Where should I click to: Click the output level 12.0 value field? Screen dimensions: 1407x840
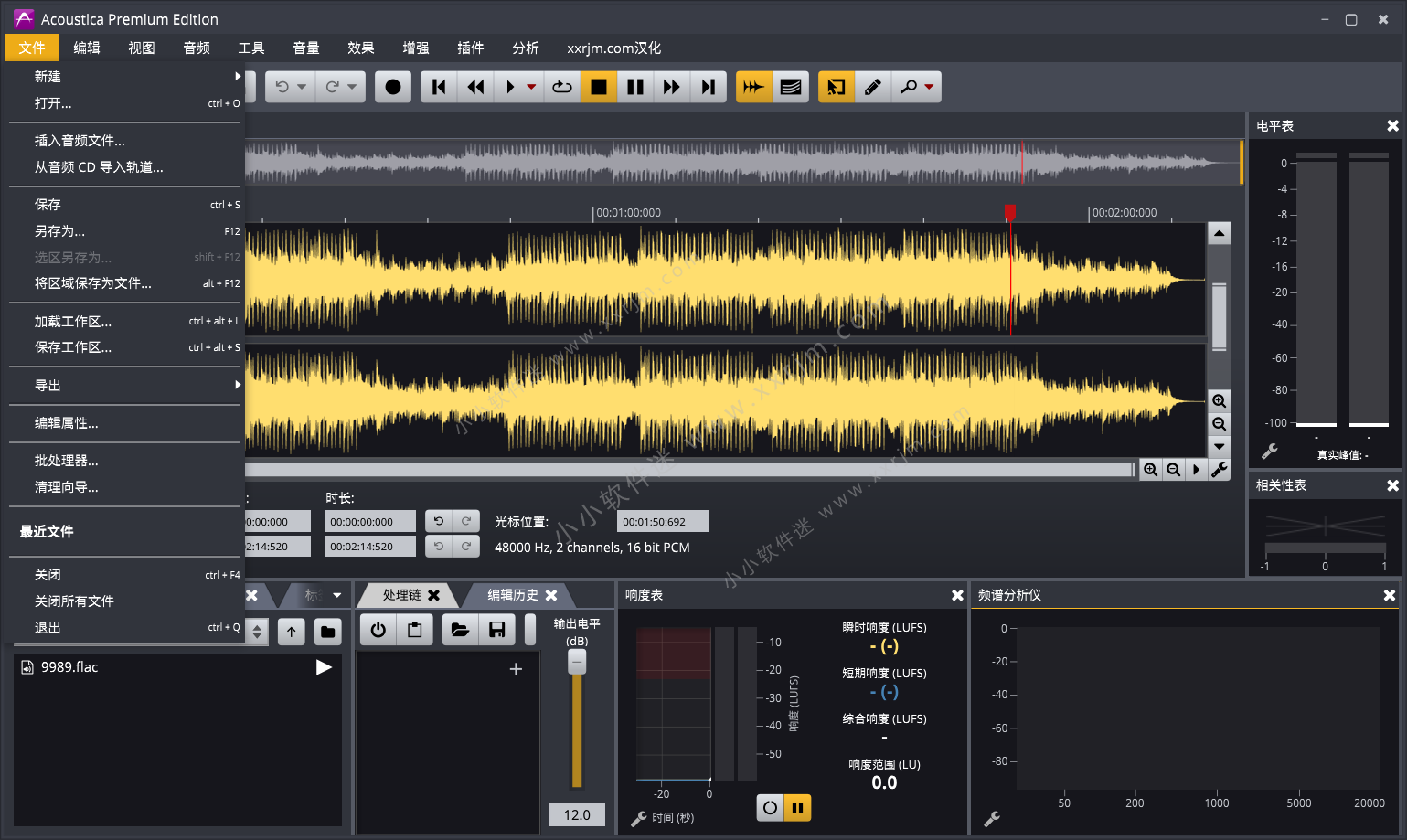pyautogui.click(x=577, y=814)
